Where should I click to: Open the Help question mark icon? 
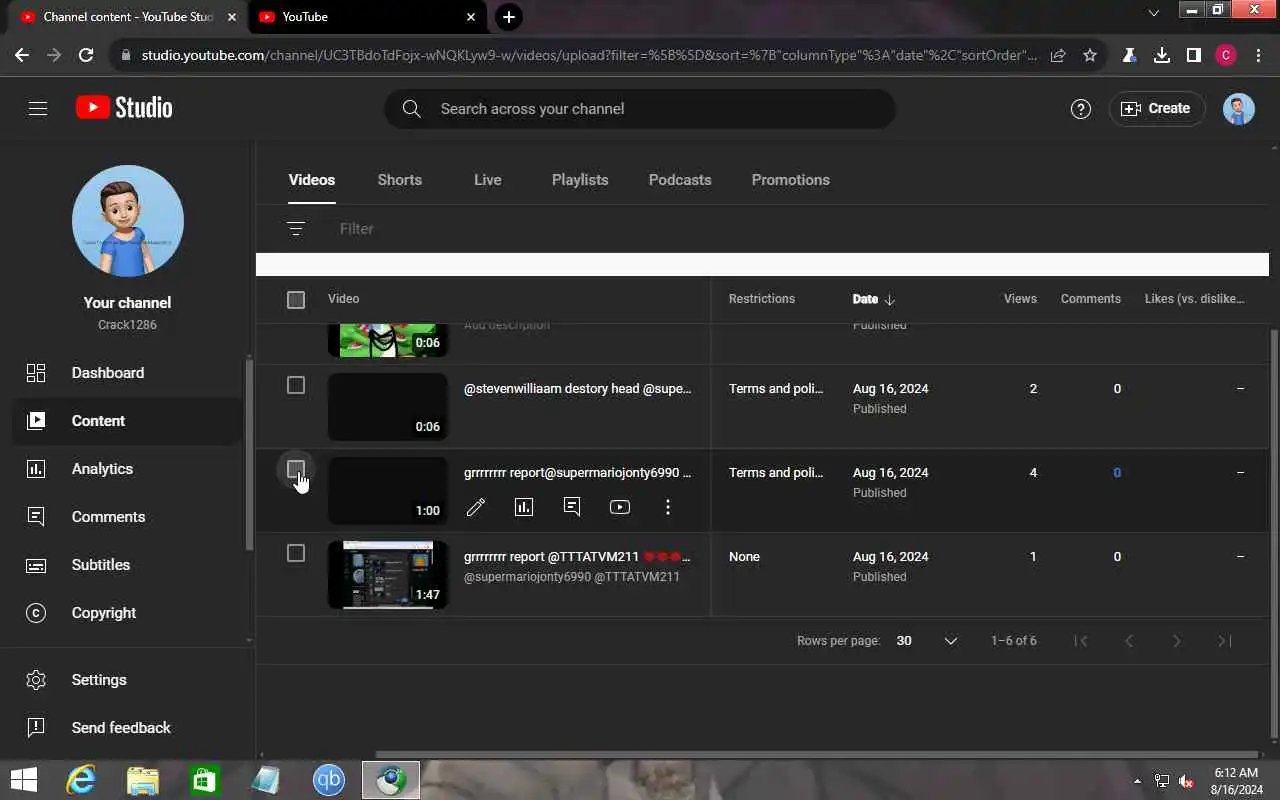1080,109
